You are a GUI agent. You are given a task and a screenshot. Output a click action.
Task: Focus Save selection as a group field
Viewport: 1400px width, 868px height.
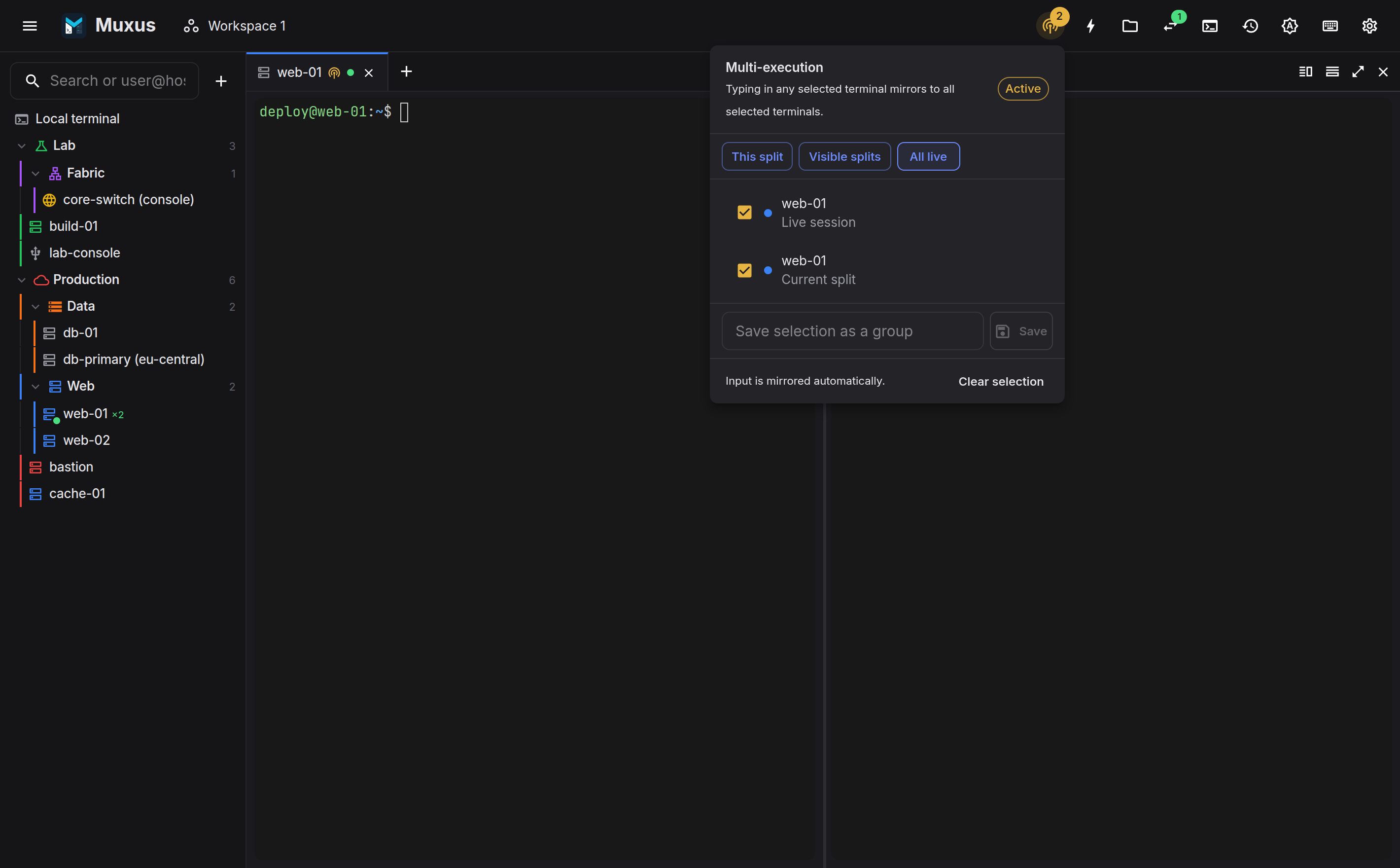coord(853,331)
